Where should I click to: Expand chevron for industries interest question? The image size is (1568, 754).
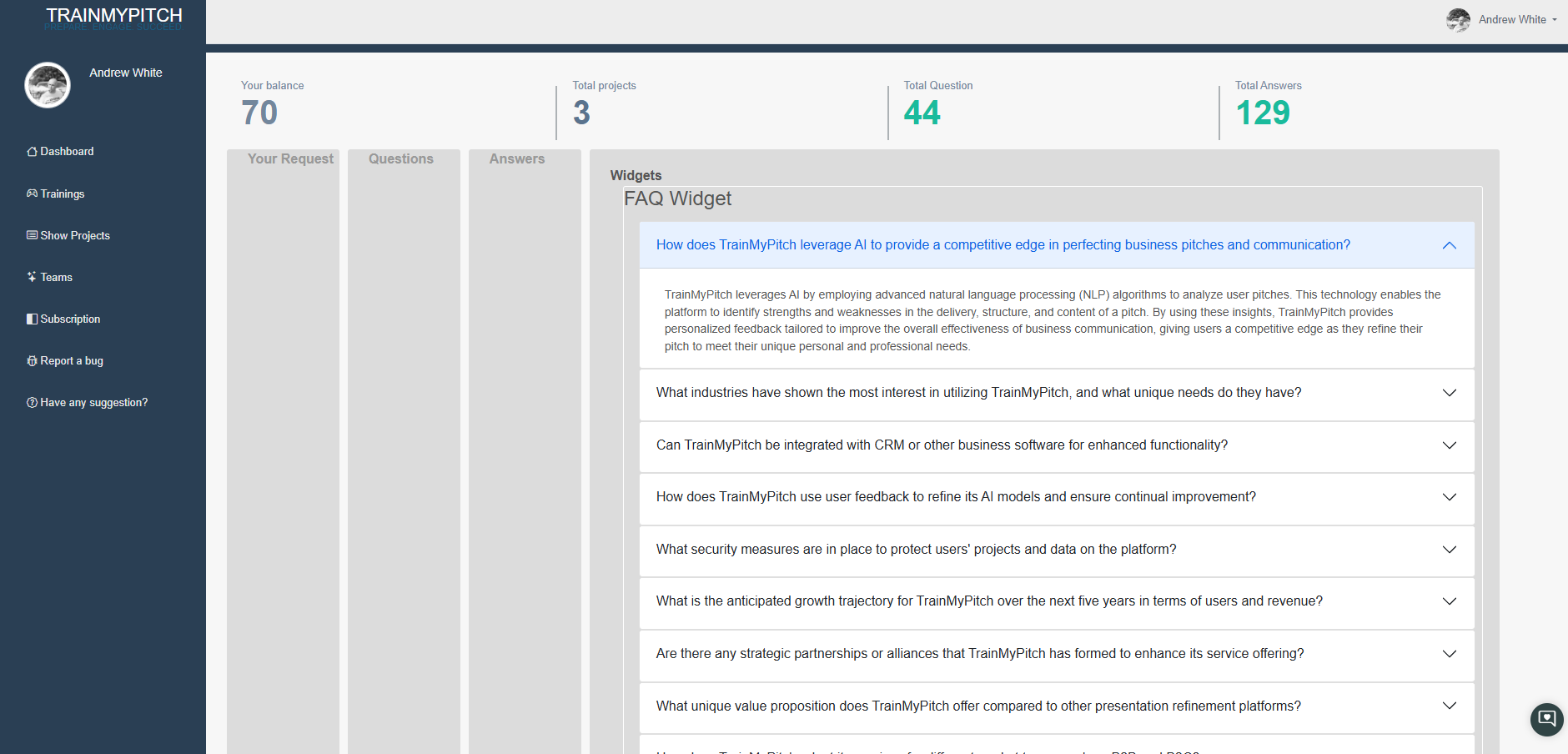click(1450, 393)
